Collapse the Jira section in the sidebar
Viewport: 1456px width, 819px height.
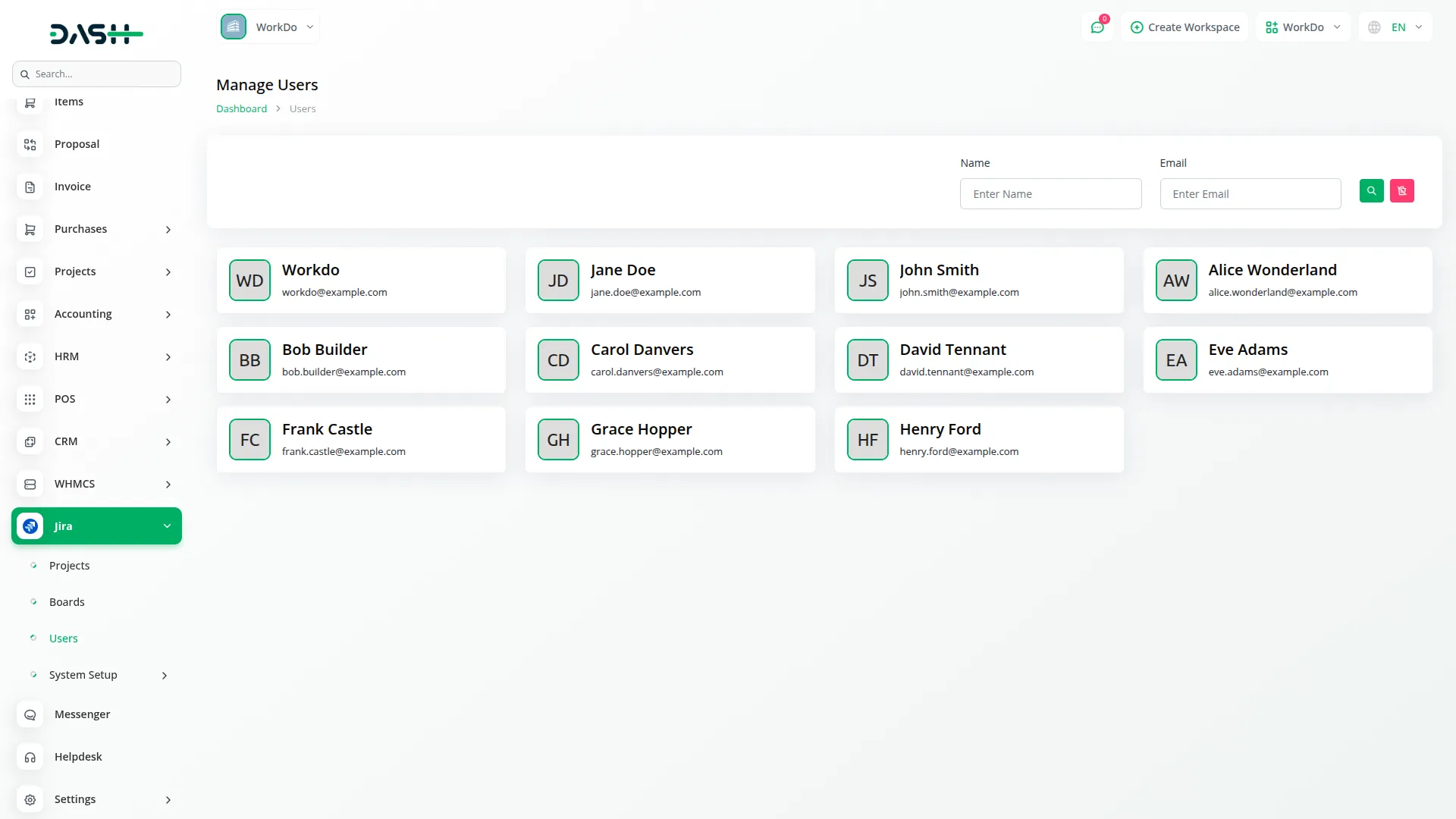(x=168, y=526)
